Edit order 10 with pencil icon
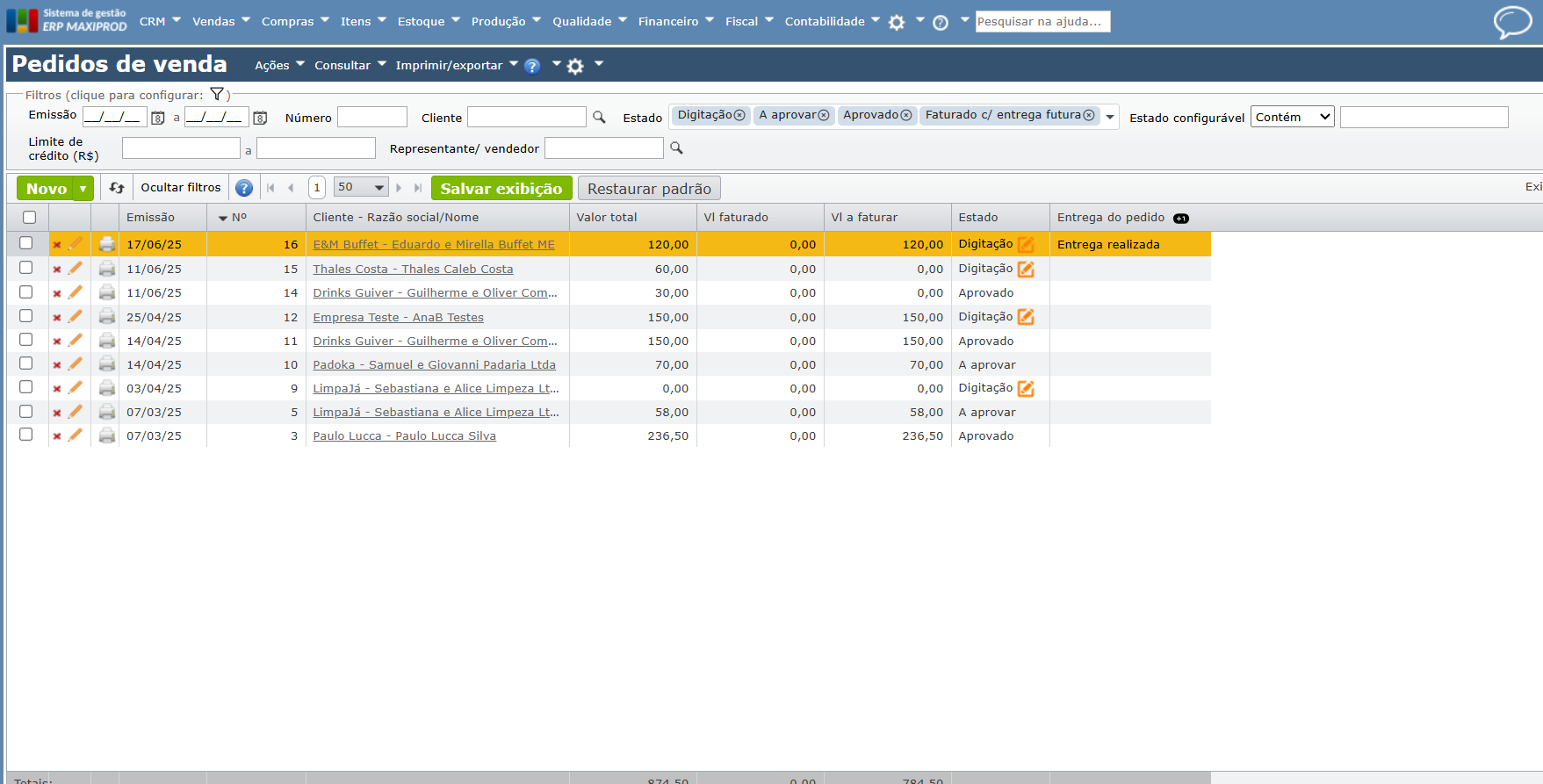Screen dimensions: 1543x784 76,364
